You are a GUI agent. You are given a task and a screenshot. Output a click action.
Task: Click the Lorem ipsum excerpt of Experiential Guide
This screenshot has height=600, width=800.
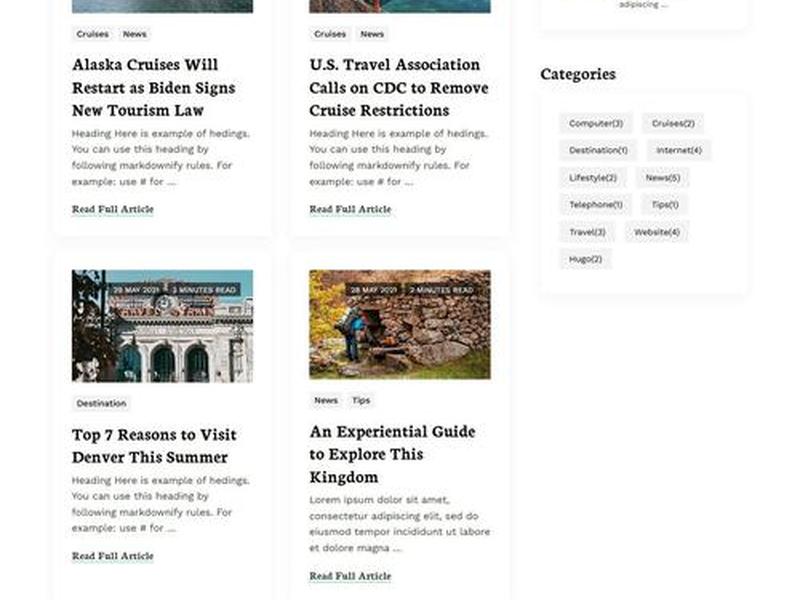tap(399, 524)
